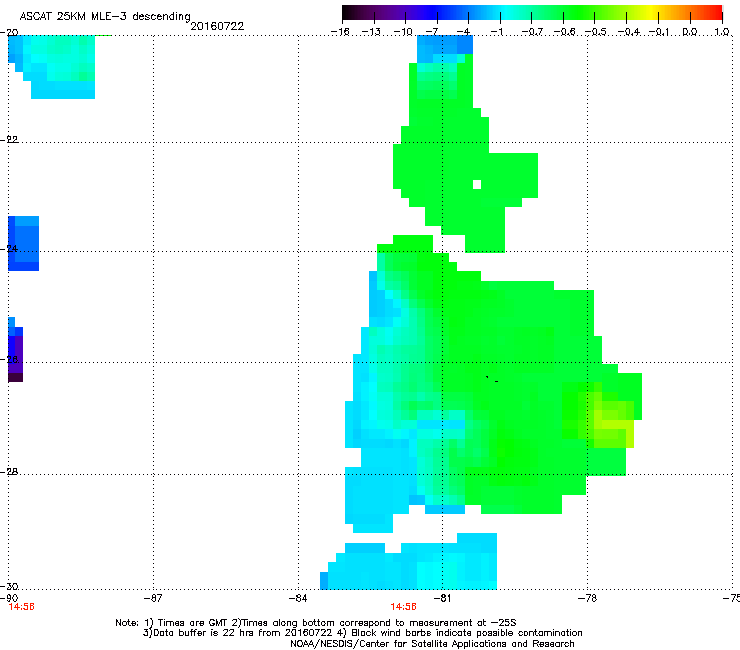Click the '-30' latitude axis label
The image size is (740, 650).
click(x=9, y=586)
